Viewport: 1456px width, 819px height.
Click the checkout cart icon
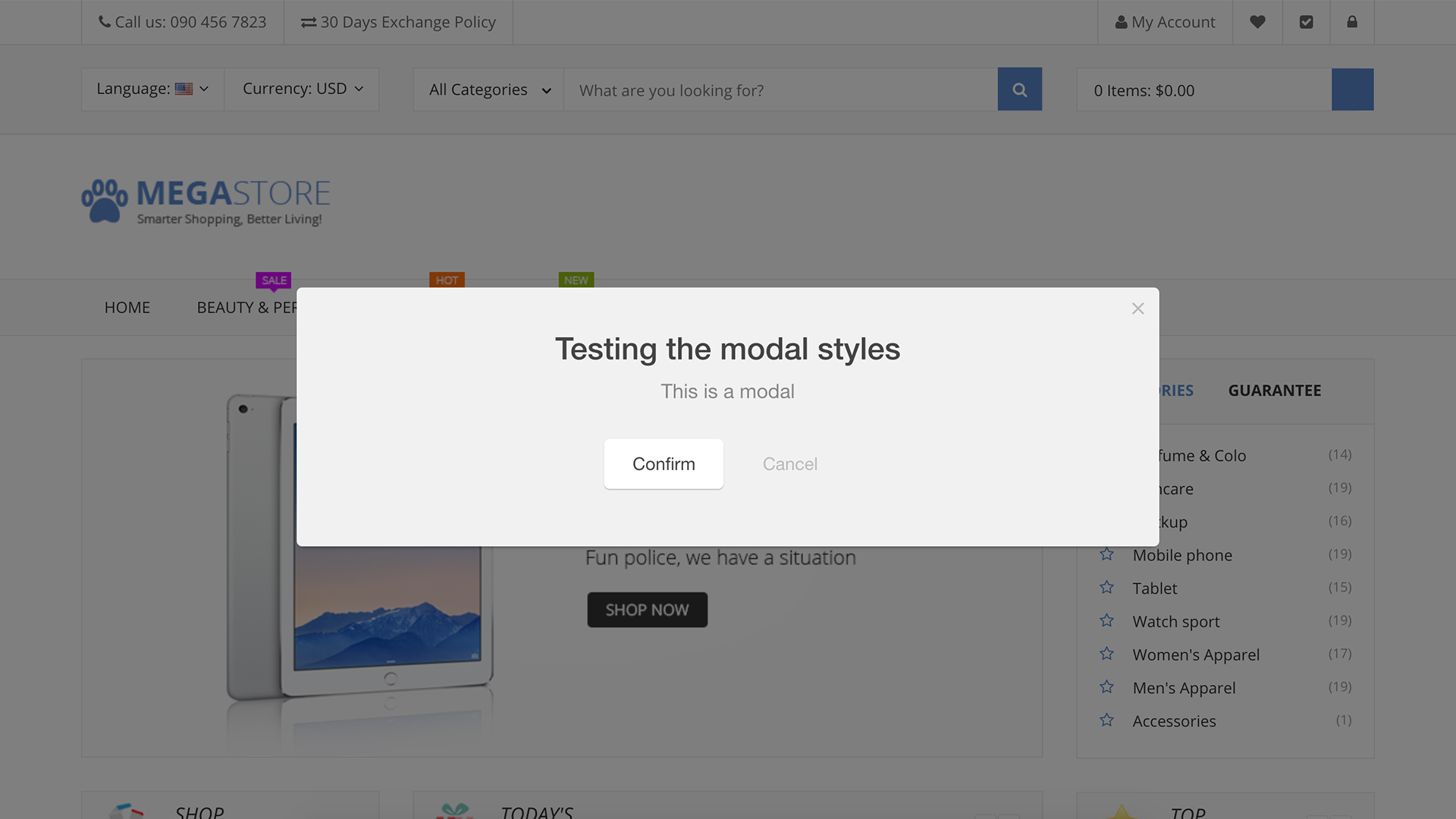[x=1306, y=22]
